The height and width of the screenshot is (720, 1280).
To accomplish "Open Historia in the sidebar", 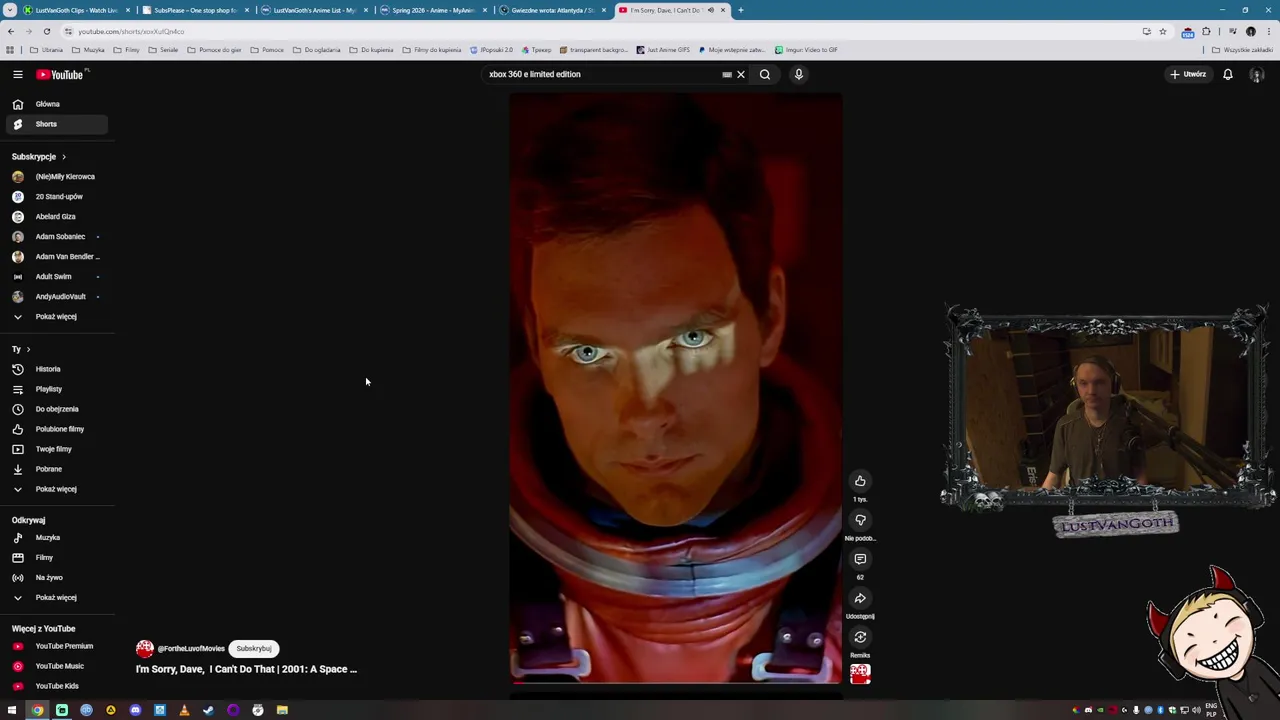I will click(55, 369).
